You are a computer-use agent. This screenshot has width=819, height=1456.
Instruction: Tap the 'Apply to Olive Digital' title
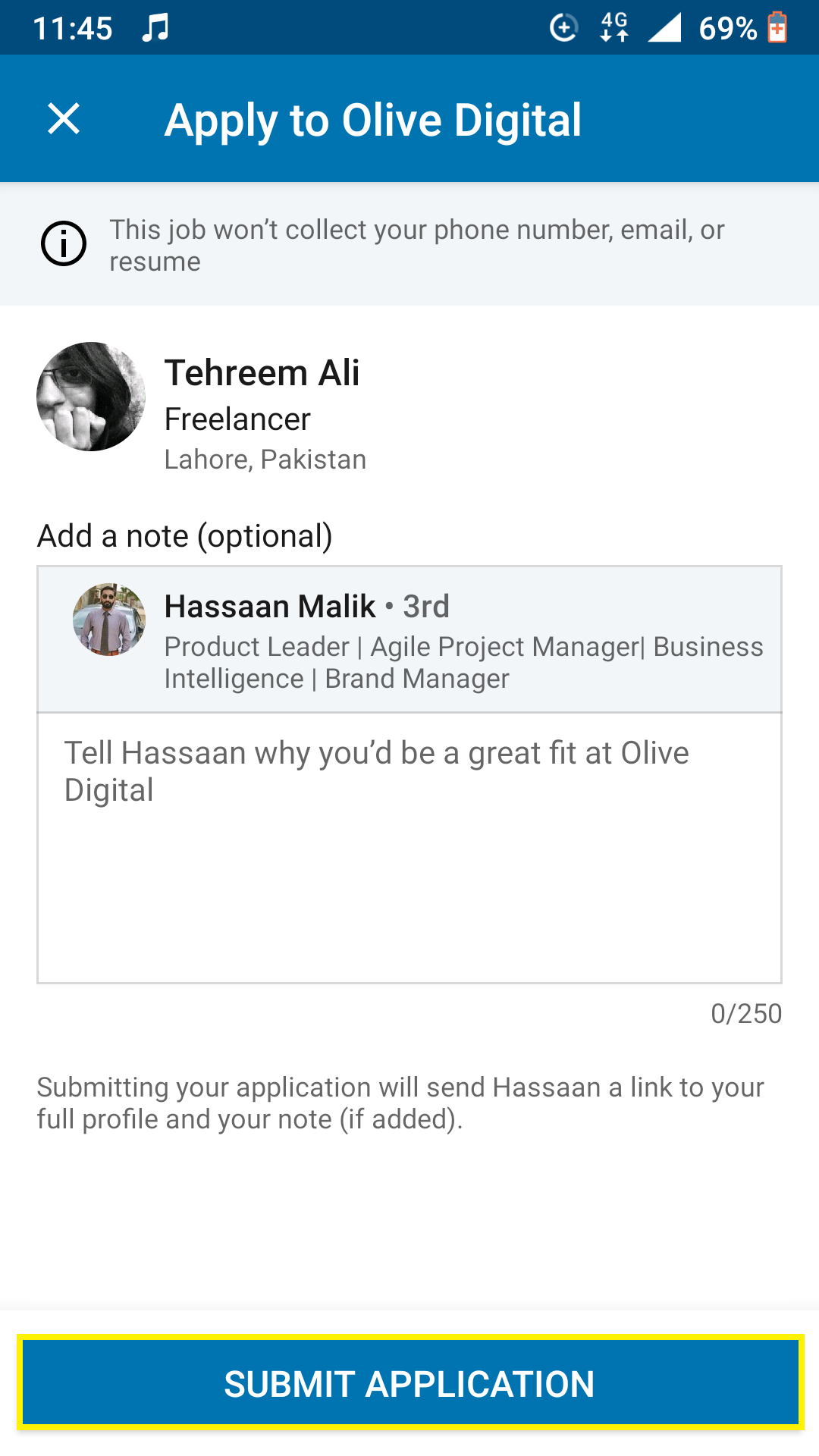373,120
